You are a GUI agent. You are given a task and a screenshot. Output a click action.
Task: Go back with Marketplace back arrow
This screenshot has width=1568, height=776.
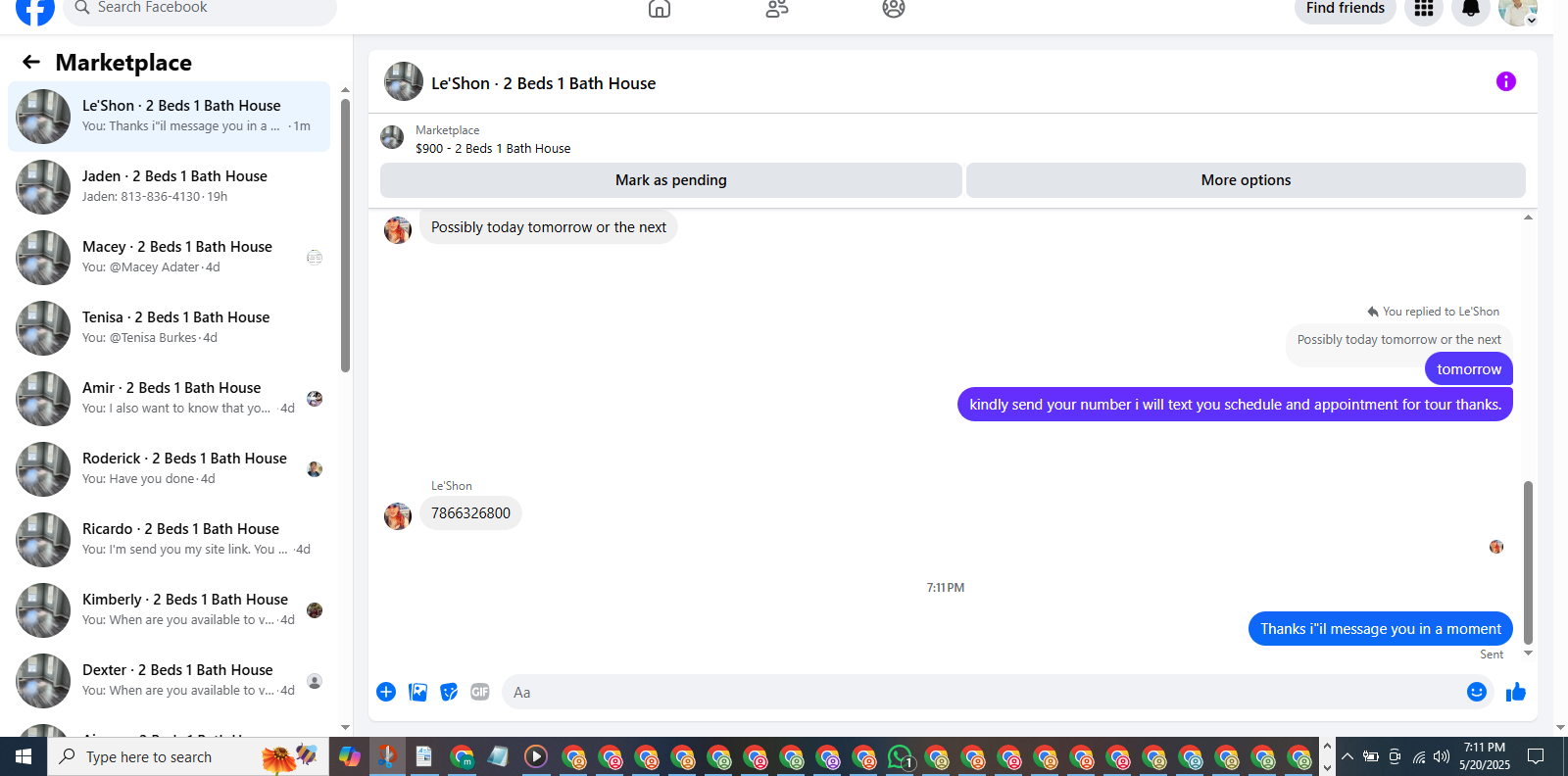tap(31, 62)
